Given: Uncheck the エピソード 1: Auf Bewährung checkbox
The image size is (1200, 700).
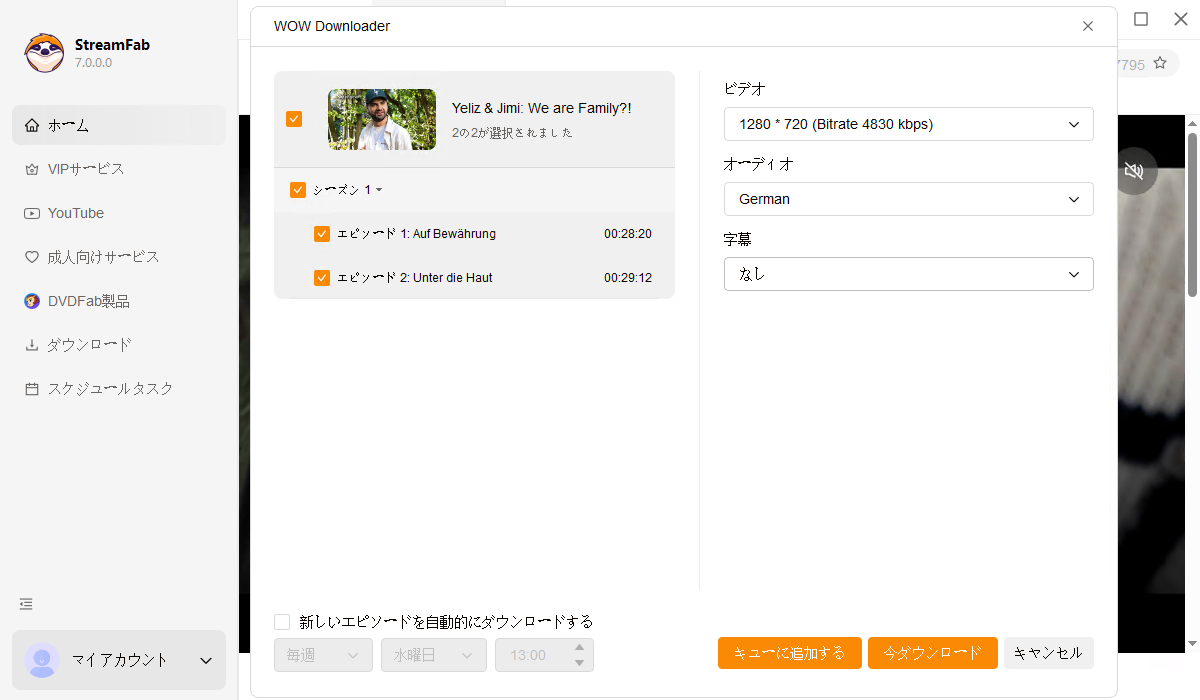Looking at the screenshot, I should [x=322, y=234].
